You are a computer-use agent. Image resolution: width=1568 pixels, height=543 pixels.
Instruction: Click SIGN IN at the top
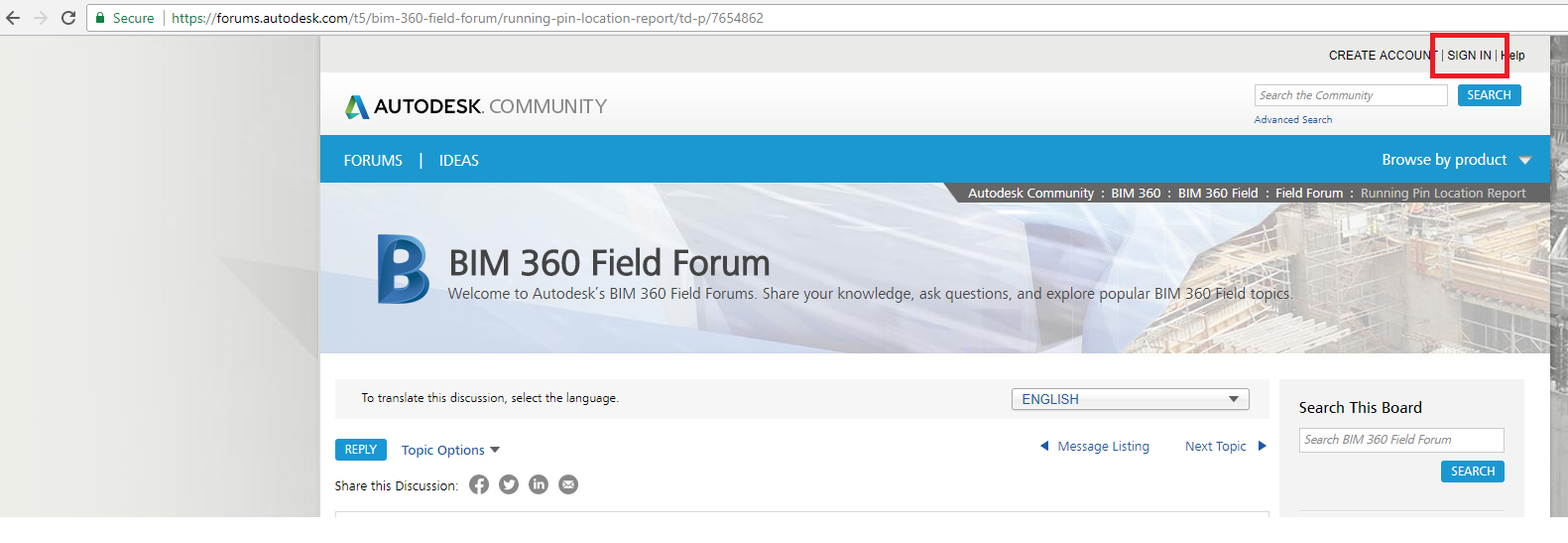coord(1469,56)
